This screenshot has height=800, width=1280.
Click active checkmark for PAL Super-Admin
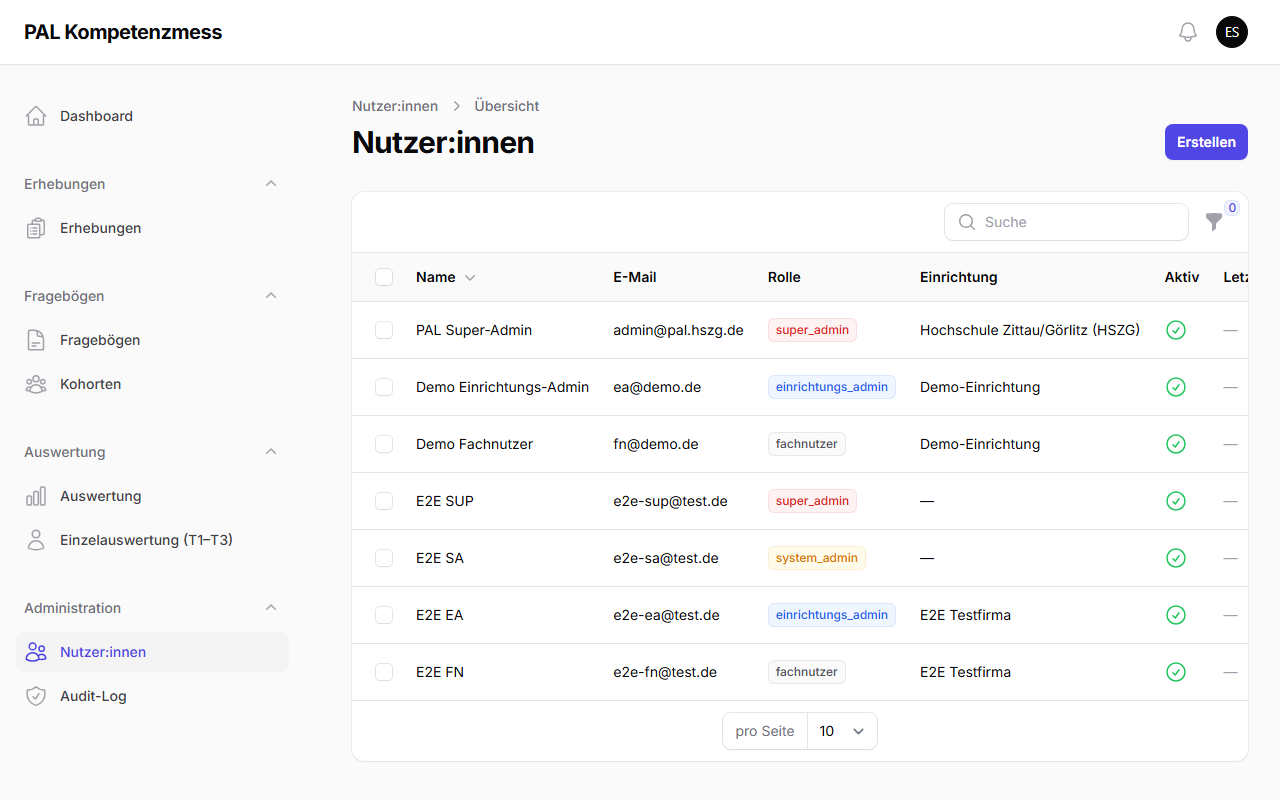pos(1176,330)
